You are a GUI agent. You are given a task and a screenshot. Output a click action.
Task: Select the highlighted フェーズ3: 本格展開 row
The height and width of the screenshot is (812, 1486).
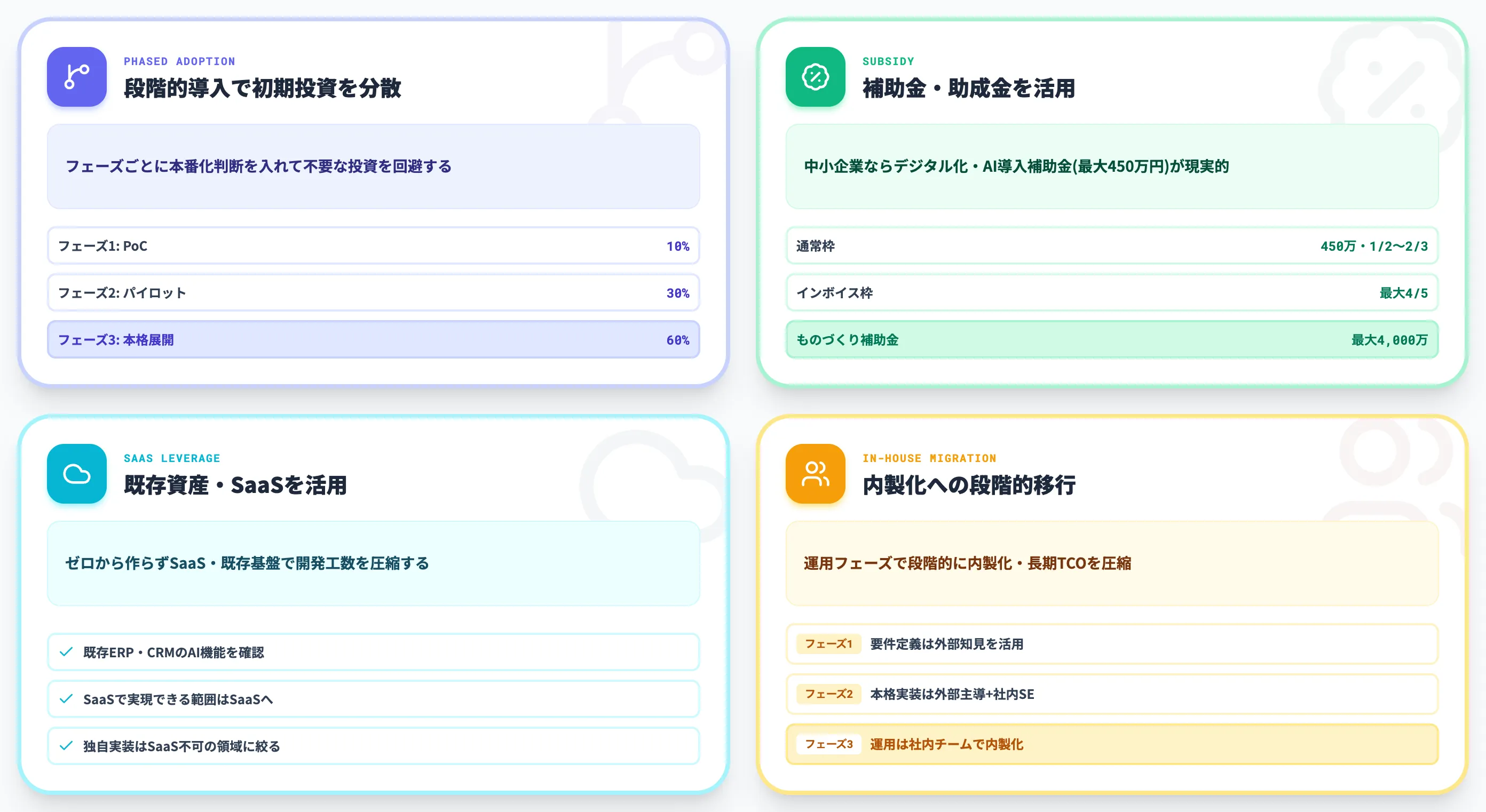tap(373, 340)
